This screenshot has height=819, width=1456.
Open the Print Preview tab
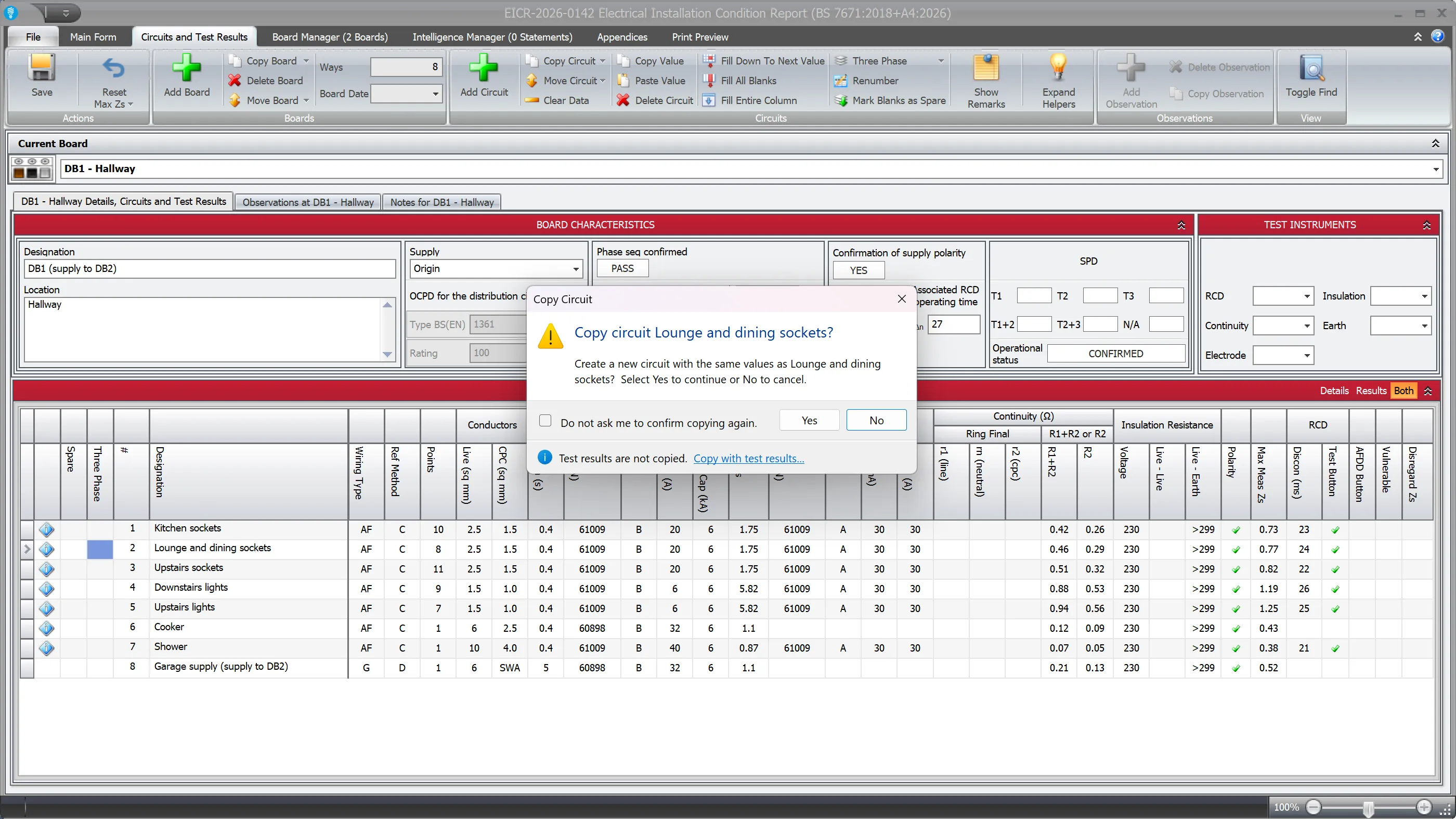pyautogui.click(x=700, y=37)
